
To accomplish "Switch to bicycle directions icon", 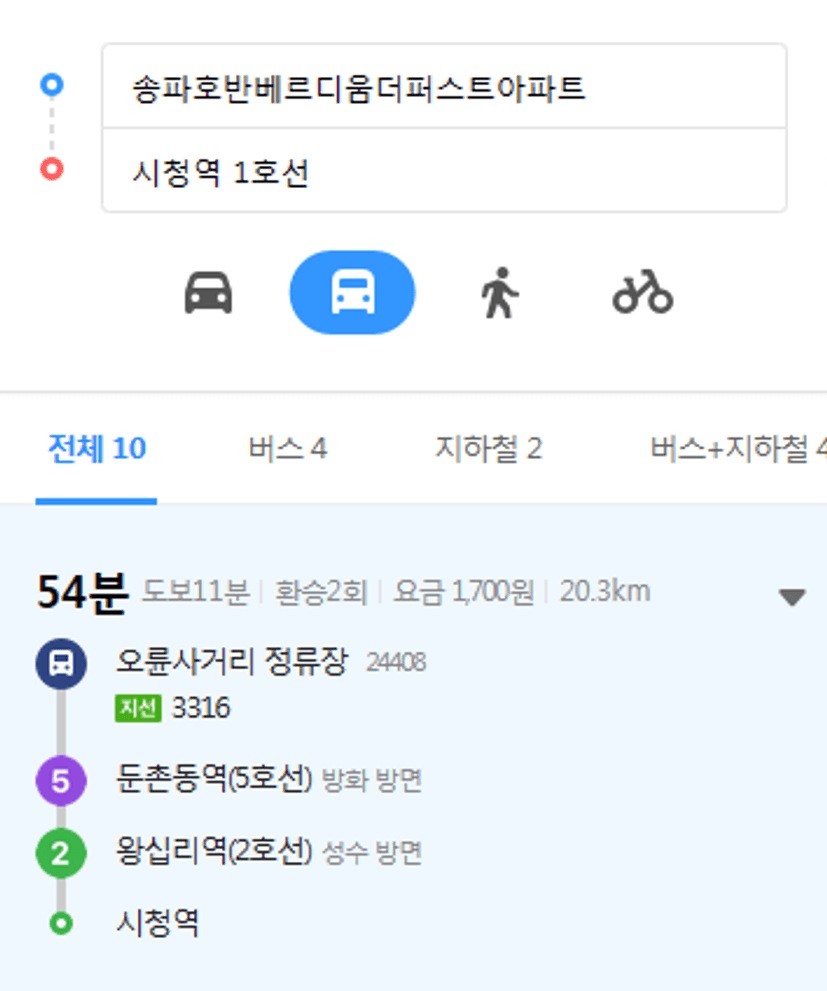I will (643, 293).
